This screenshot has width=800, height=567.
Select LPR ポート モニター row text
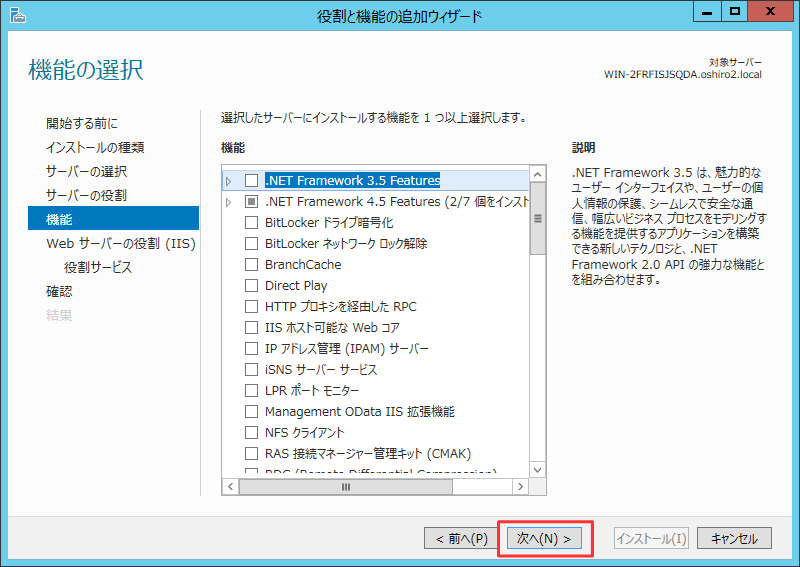pyautogui.click(x=312, y=390)
